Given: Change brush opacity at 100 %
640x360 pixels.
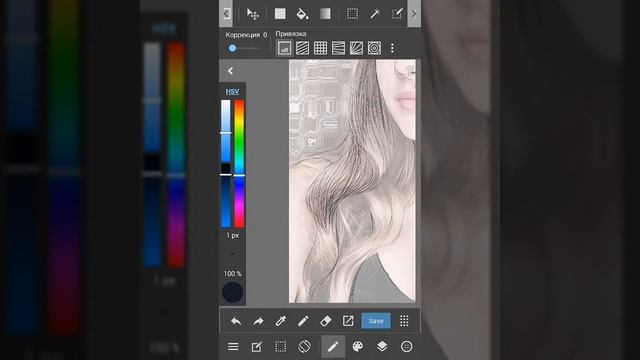Looking at the screenshot, I should [232, 273].
